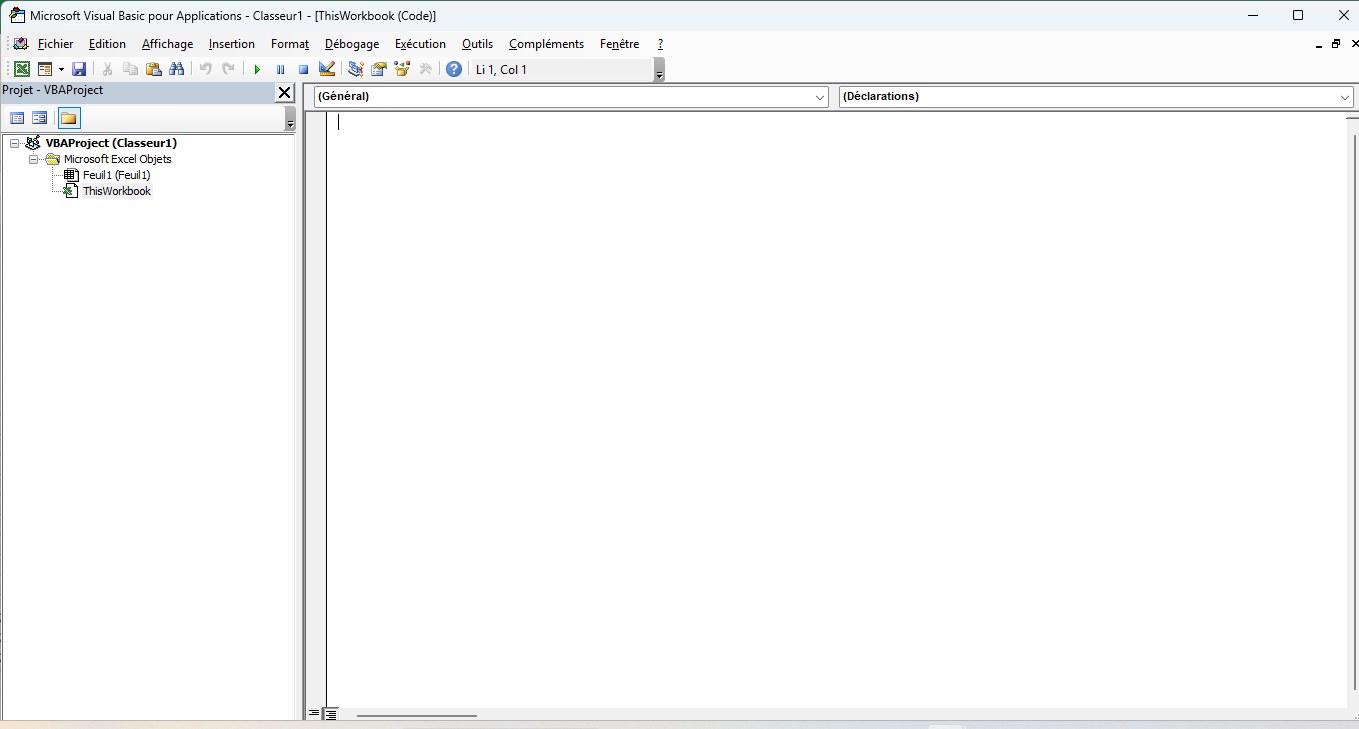Switch to Procedure View button at bottom
Viewport: 1359px width, 729px height.
coord(314,714)
